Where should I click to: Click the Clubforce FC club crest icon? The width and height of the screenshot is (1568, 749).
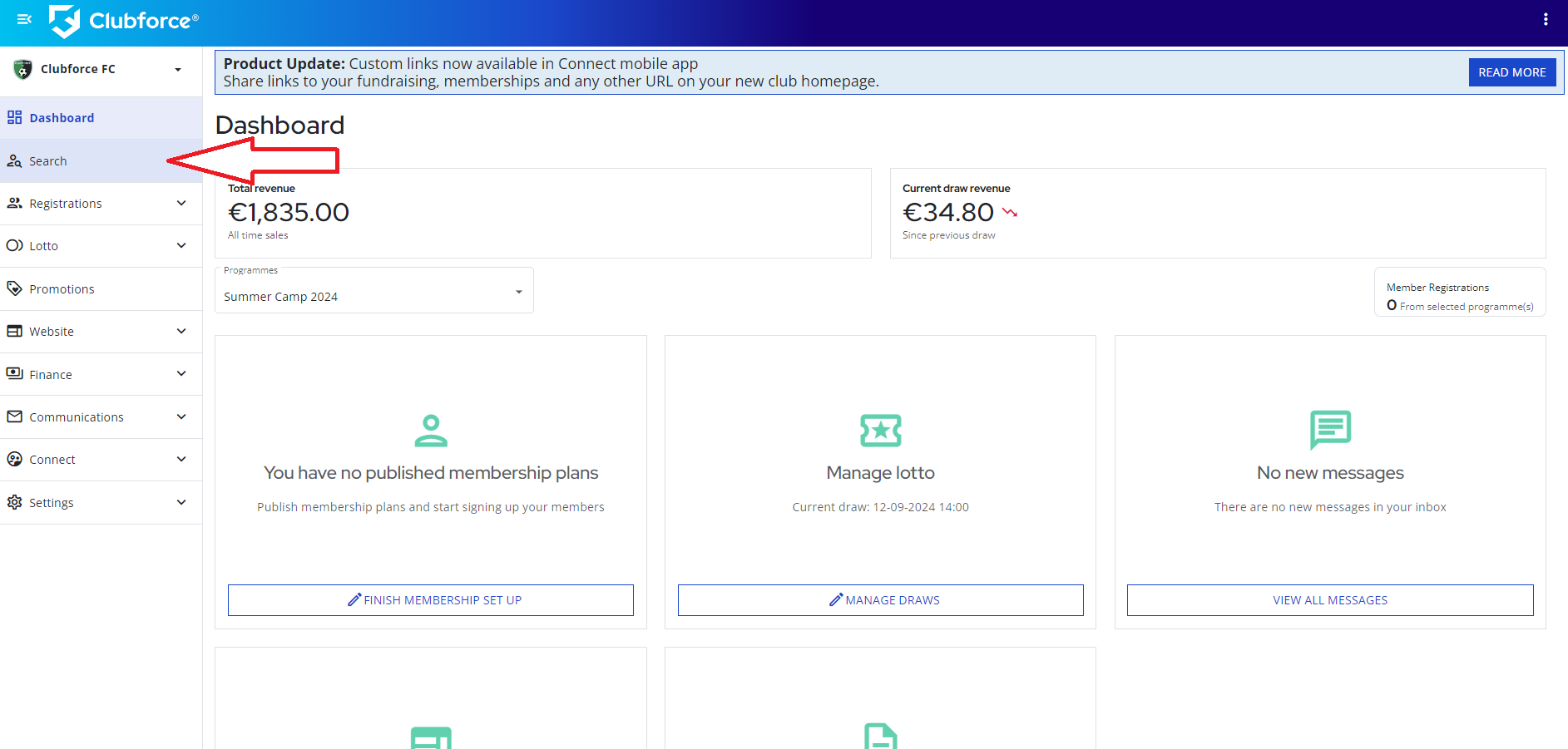[23, 69]
